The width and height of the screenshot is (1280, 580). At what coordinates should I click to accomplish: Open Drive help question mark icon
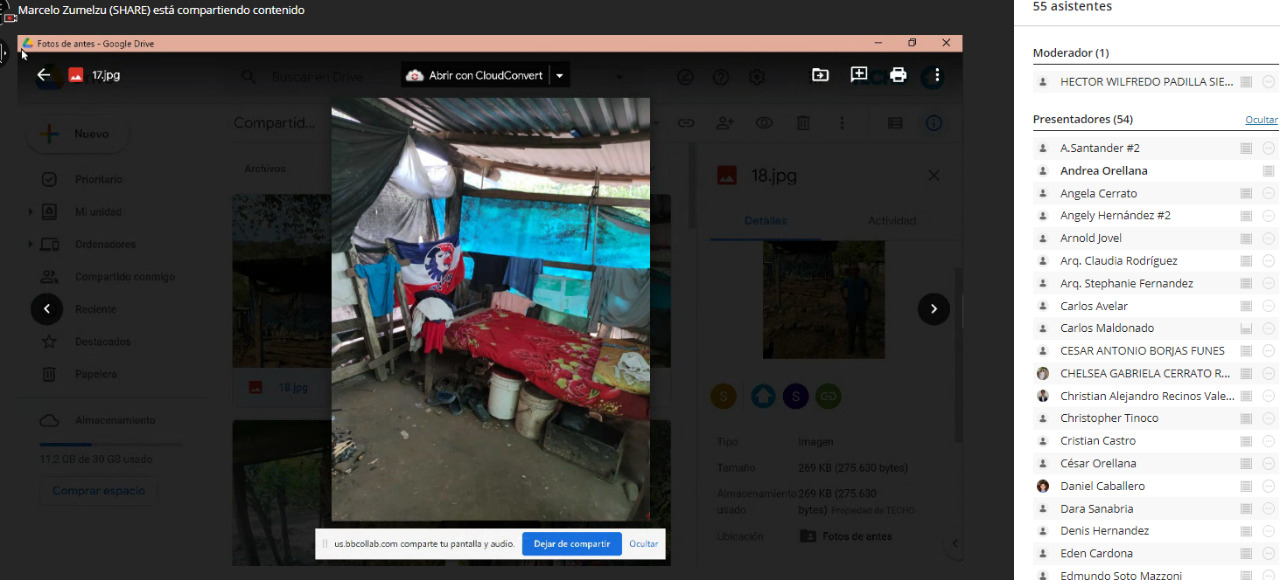[720, 77]
